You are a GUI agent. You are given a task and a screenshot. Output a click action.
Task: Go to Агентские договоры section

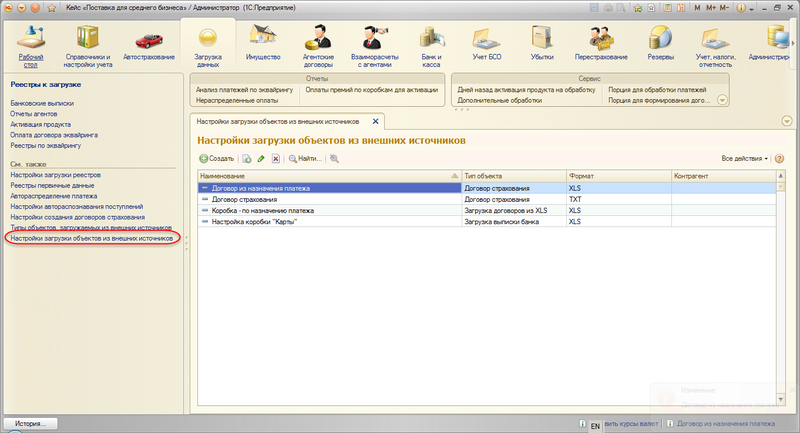[x=318, y=44]
